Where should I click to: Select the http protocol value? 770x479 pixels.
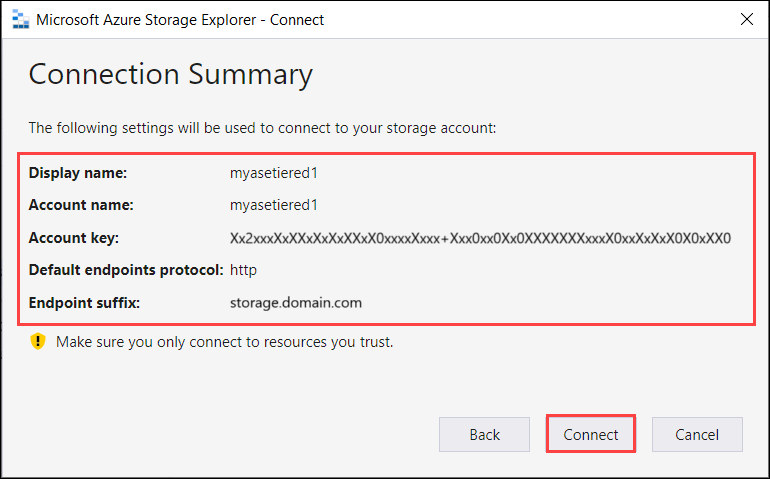[243, 270]
